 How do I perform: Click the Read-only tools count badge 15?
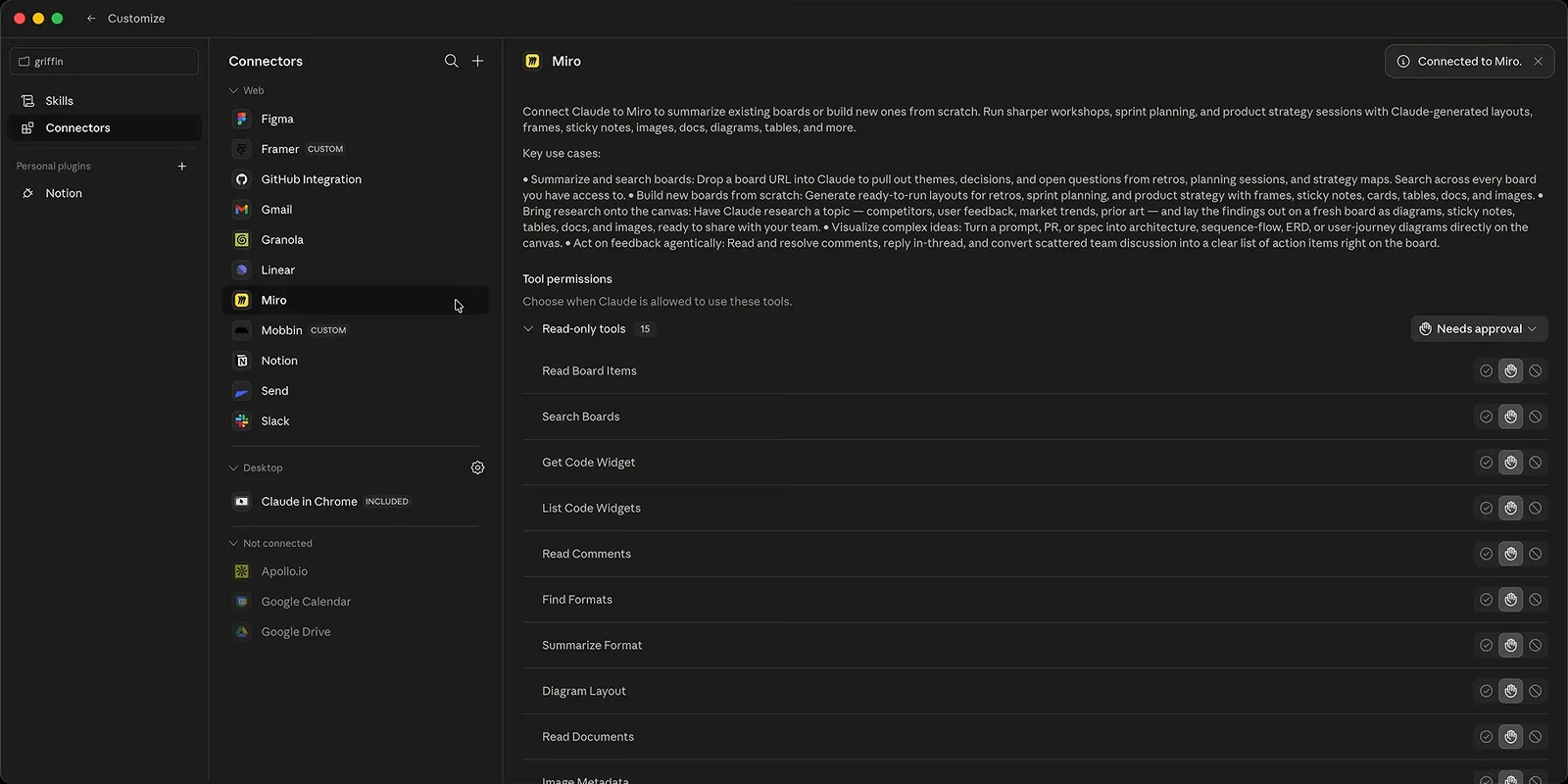click(645, 329)
